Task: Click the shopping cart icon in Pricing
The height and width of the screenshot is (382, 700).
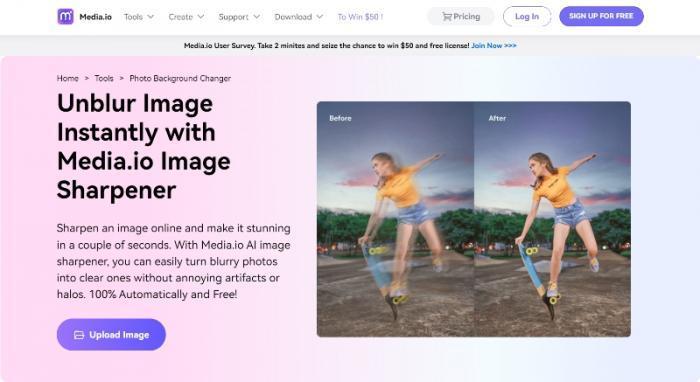Action: point(447,17)
